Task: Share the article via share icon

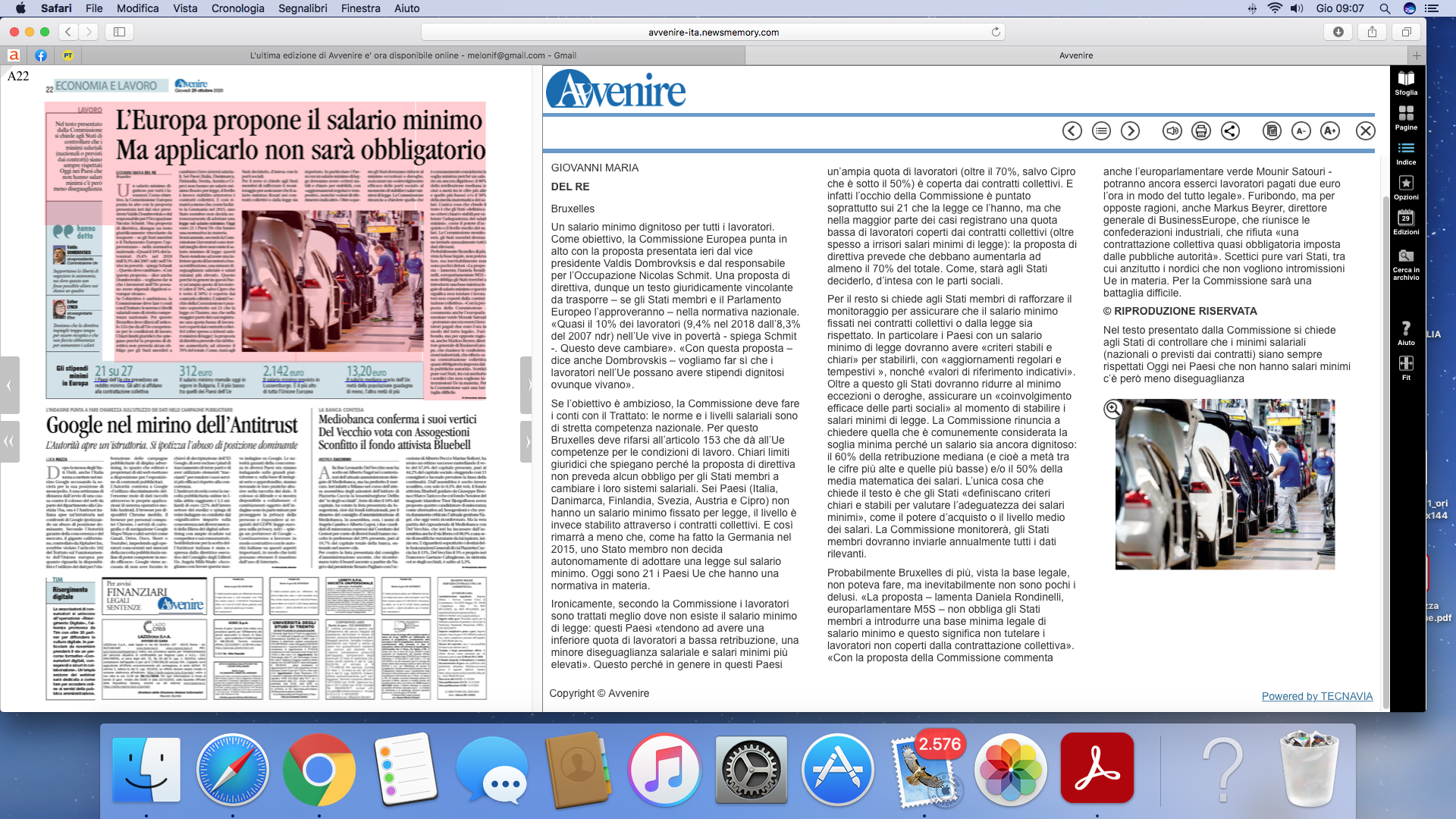Action: (x=1230, y=131)
